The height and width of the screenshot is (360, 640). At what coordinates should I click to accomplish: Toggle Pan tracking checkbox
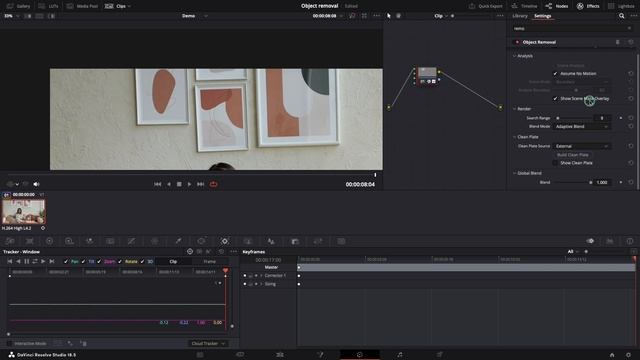66,262
